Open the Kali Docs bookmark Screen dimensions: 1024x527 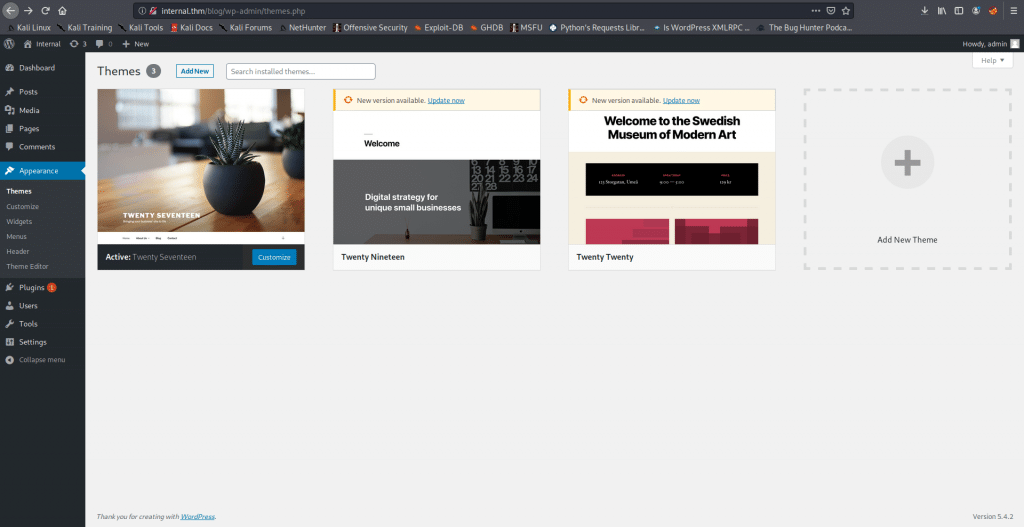(x=191, y=27)
